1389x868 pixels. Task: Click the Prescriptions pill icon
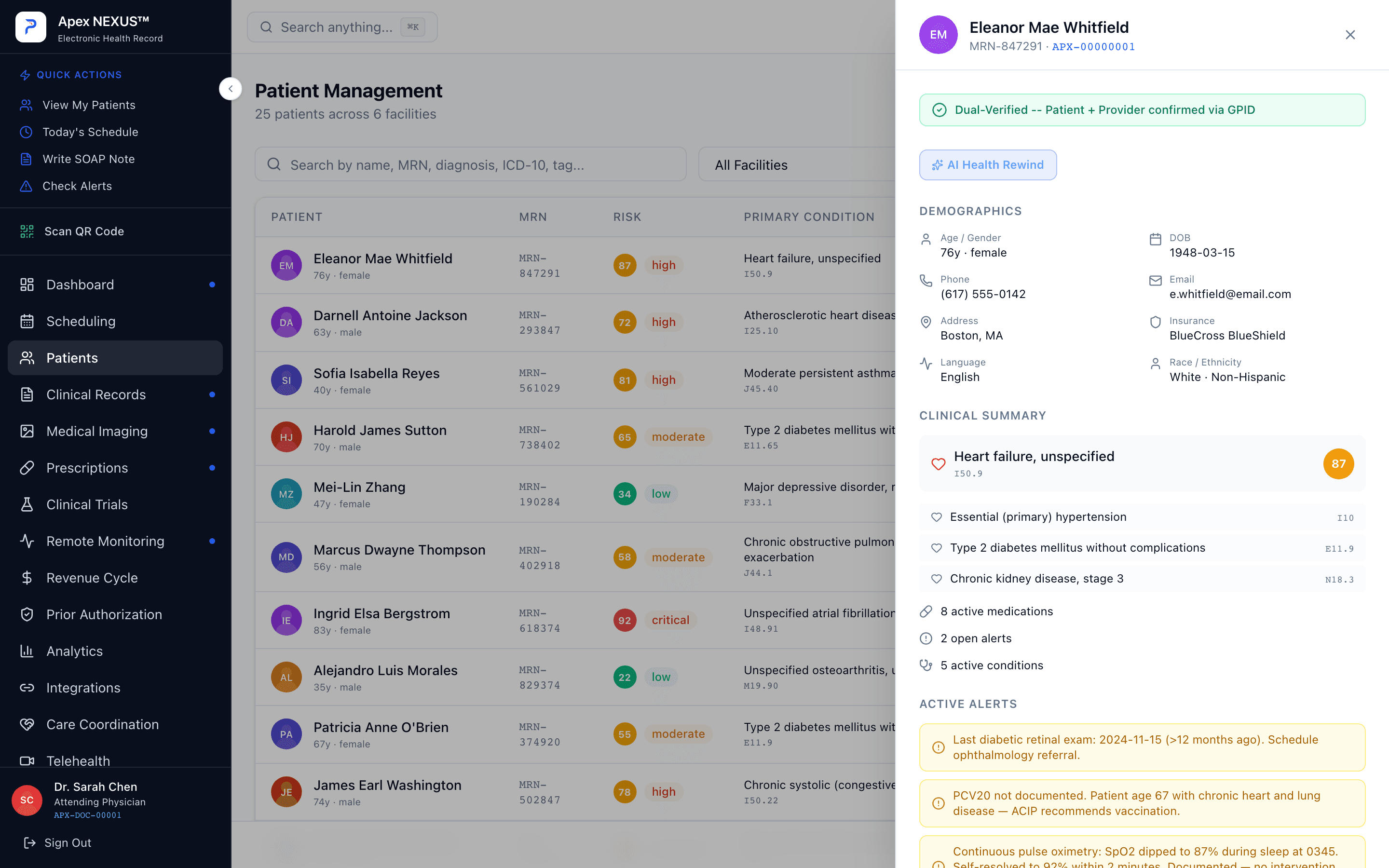27,468
